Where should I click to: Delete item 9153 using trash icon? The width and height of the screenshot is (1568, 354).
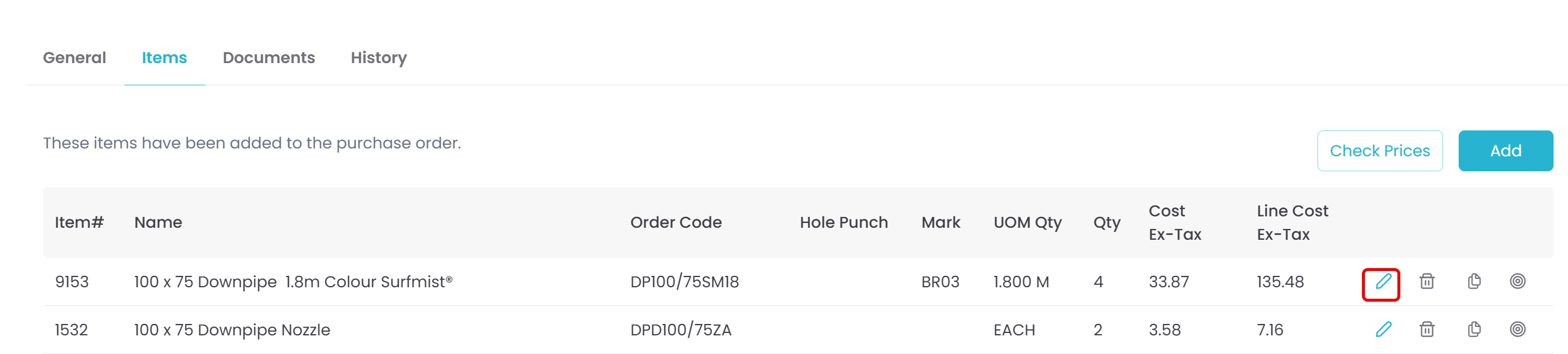pos(1427,281)
